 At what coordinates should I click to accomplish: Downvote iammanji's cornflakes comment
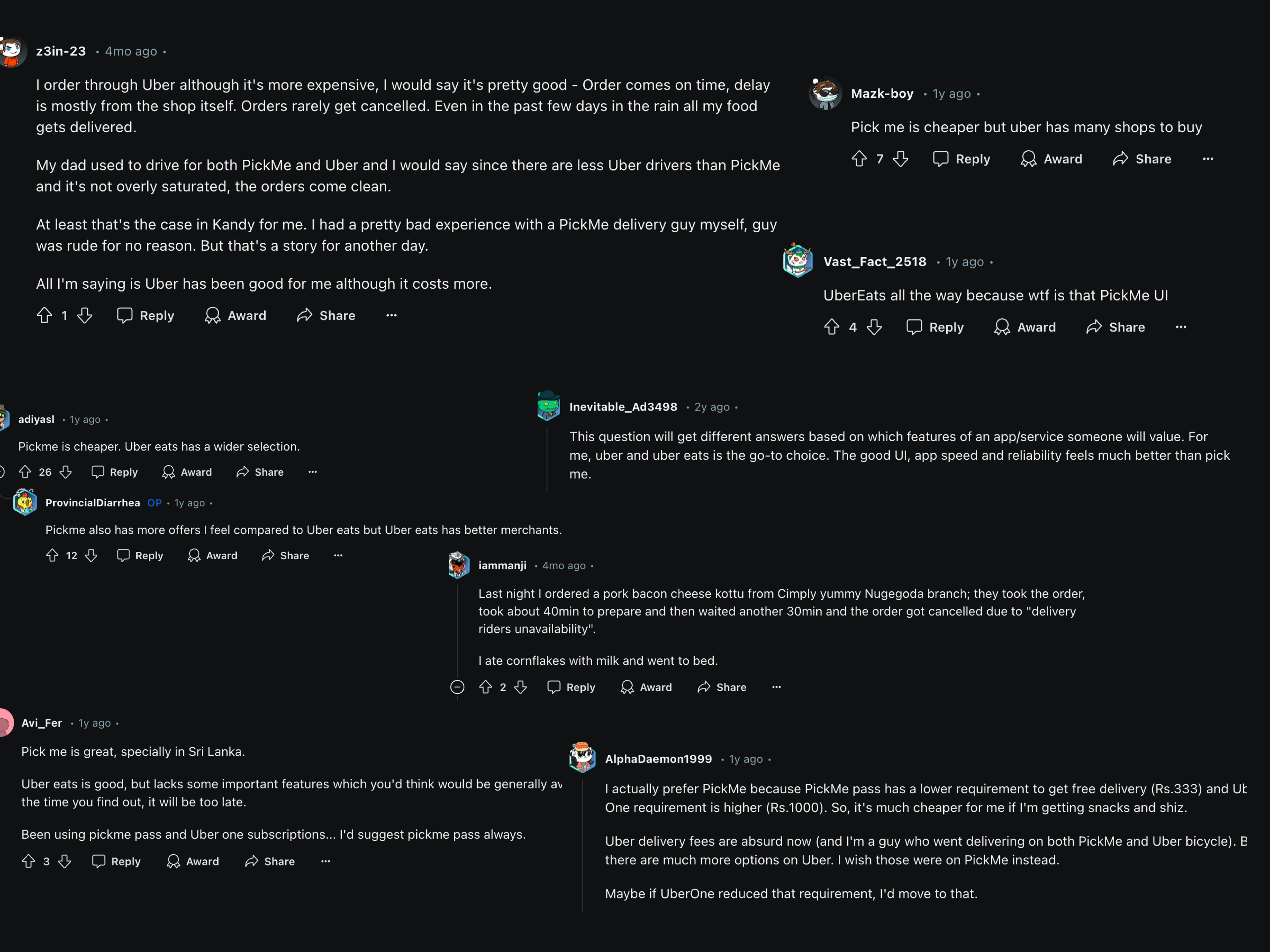click(x=521, y=687)
